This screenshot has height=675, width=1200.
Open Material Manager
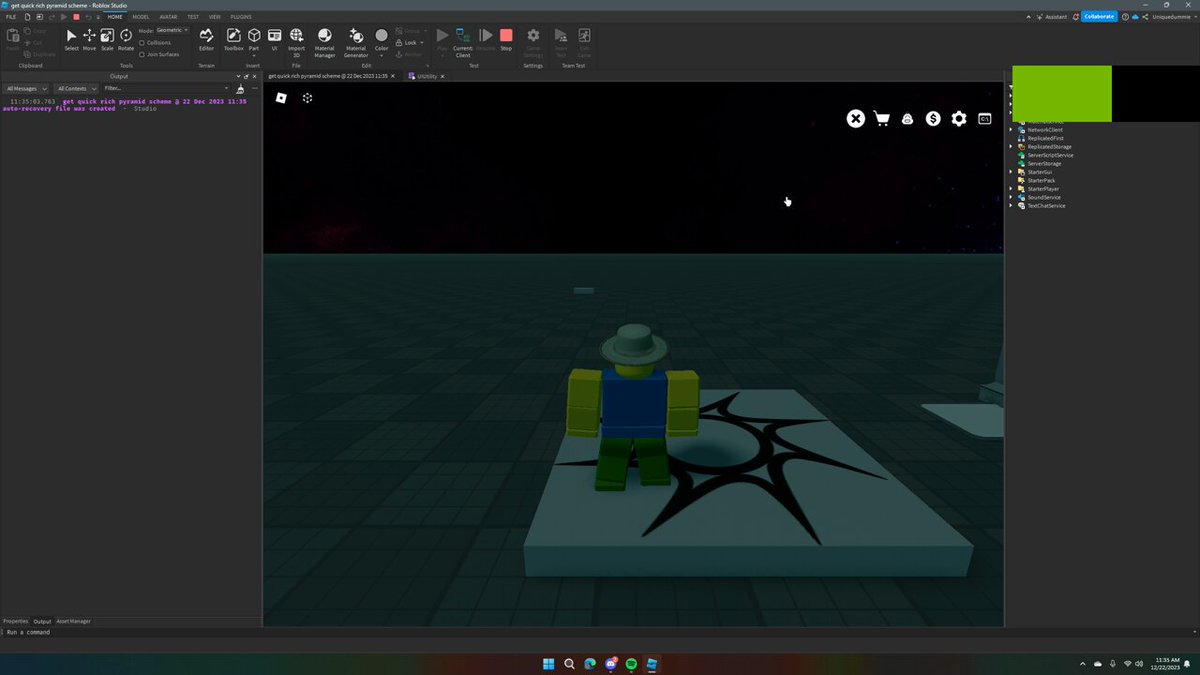click(x=325, y=42)
